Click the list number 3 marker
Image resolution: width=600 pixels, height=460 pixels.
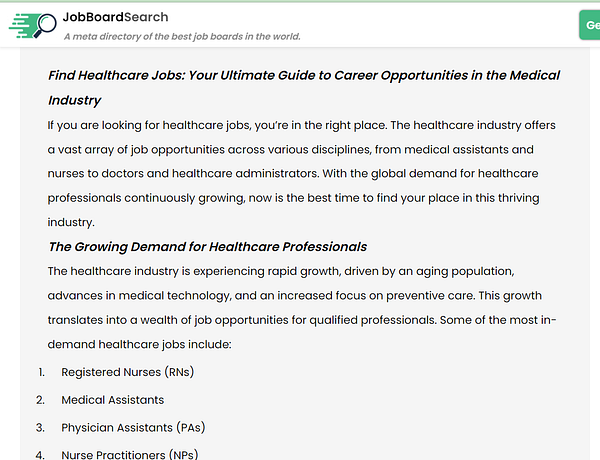coord(40,428)
